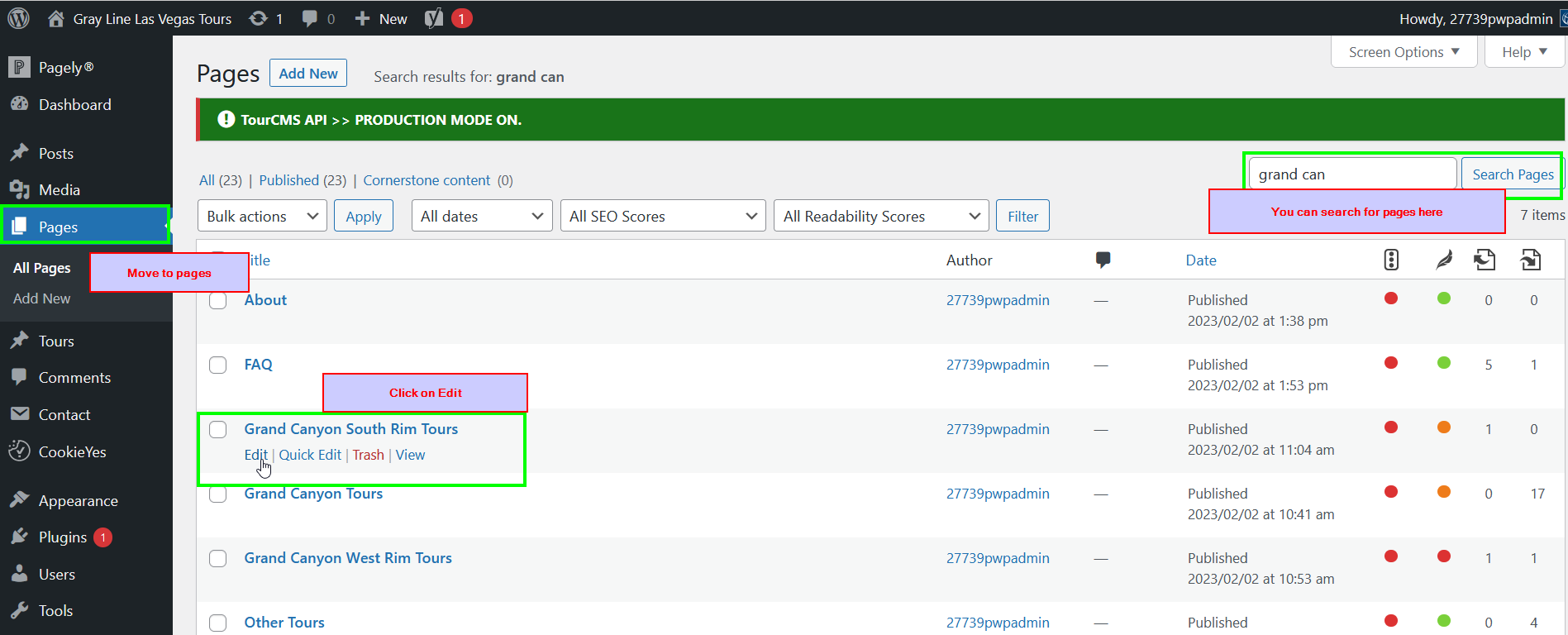Open All dates dropdown
The width and height of the screenshot is (1568, 635).
point(482,216)
